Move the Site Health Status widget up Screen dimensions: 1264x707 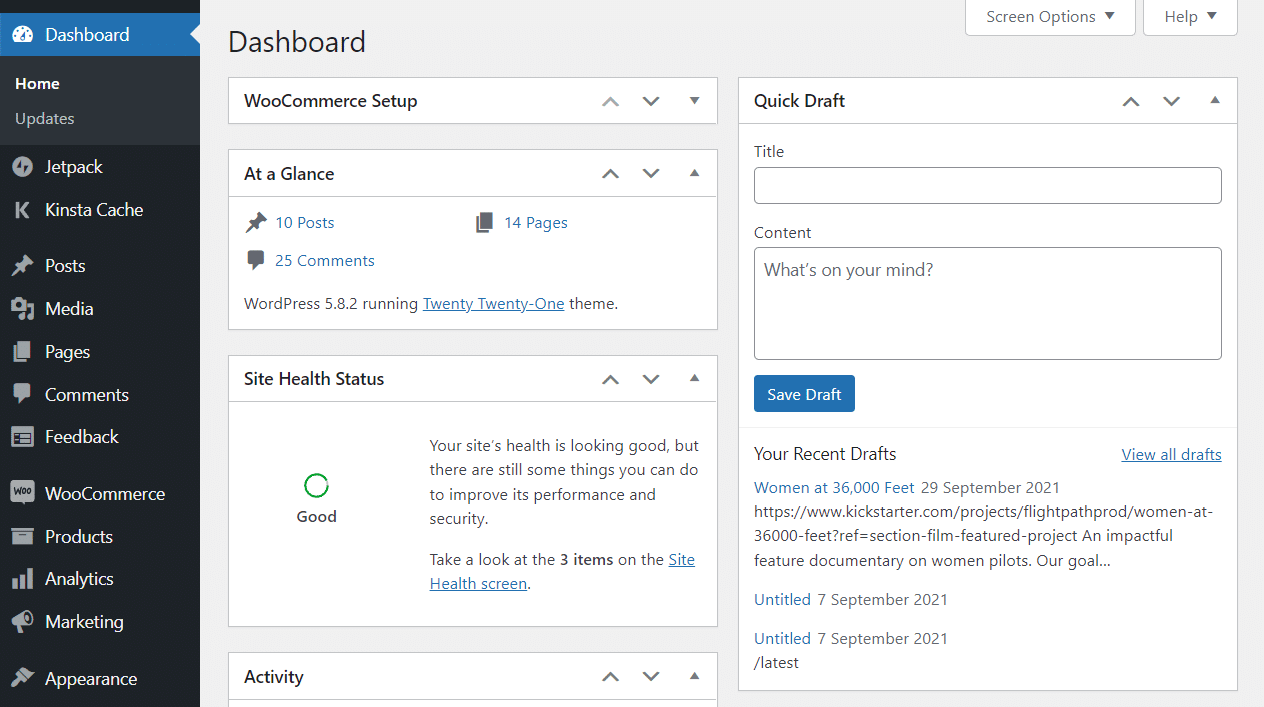click(x=610, y=379)
